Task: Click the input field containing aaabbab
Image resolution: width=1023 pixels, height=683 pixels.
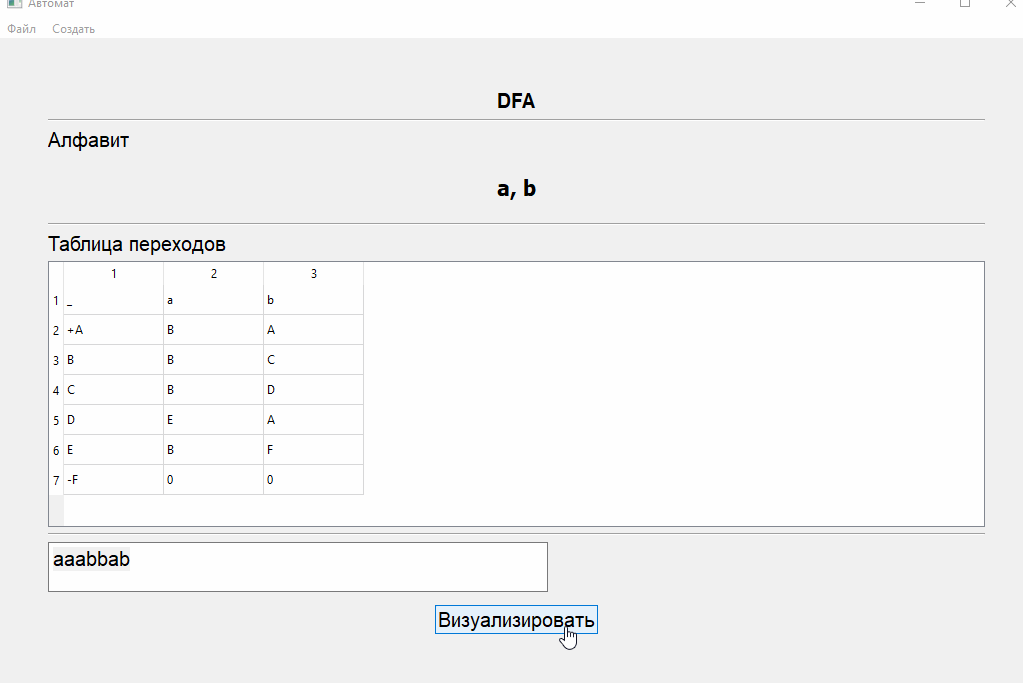Action: (297, 566)
